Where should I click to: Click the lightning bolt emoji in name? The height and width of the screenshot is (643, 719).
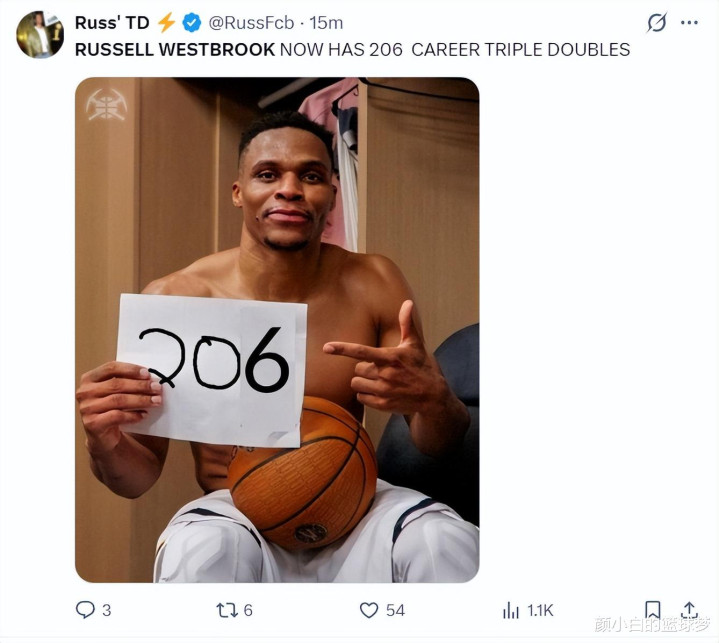166,22
